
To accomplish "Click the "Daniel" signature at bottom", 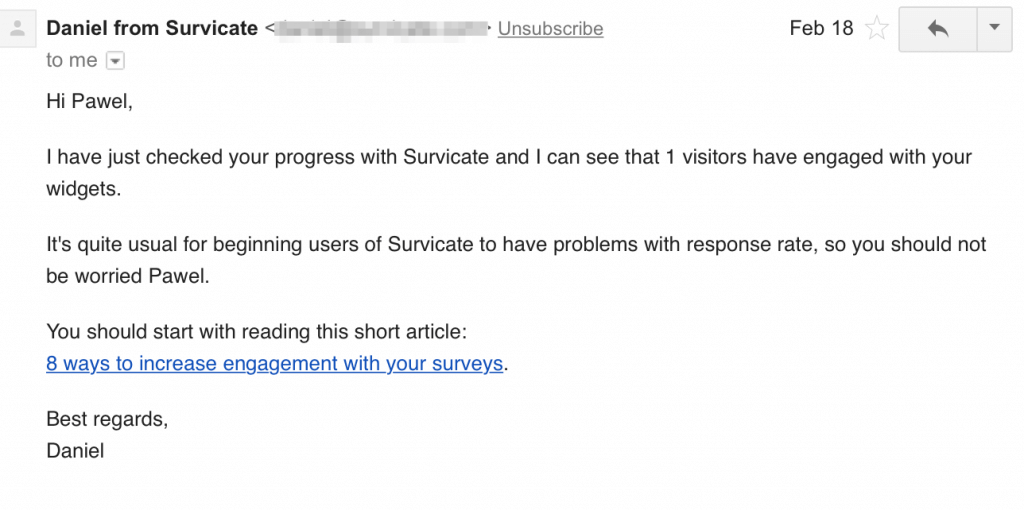I will click(75, 451).
